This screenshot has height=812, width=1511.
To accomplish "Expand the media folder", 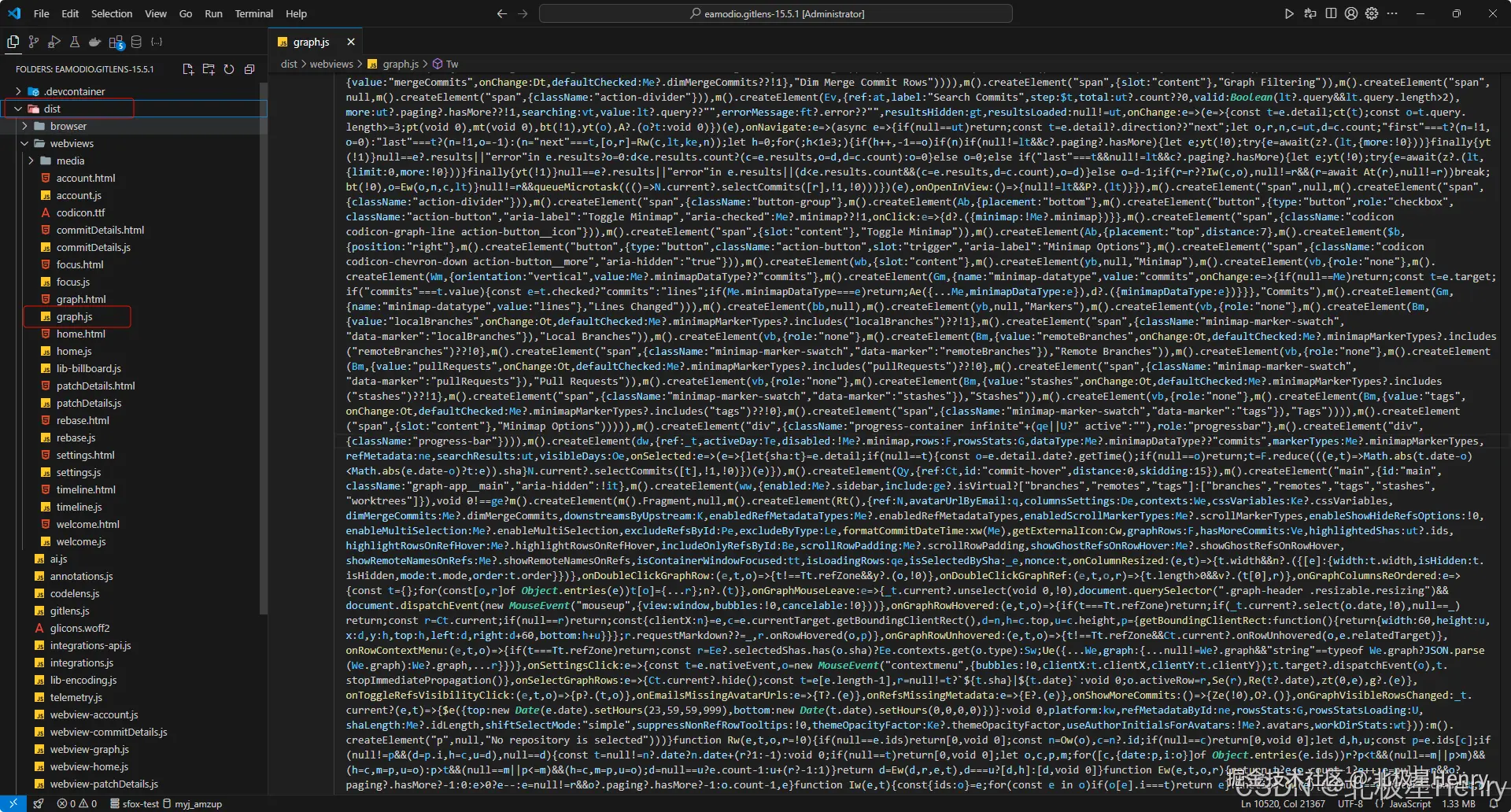I will point(31,161).
